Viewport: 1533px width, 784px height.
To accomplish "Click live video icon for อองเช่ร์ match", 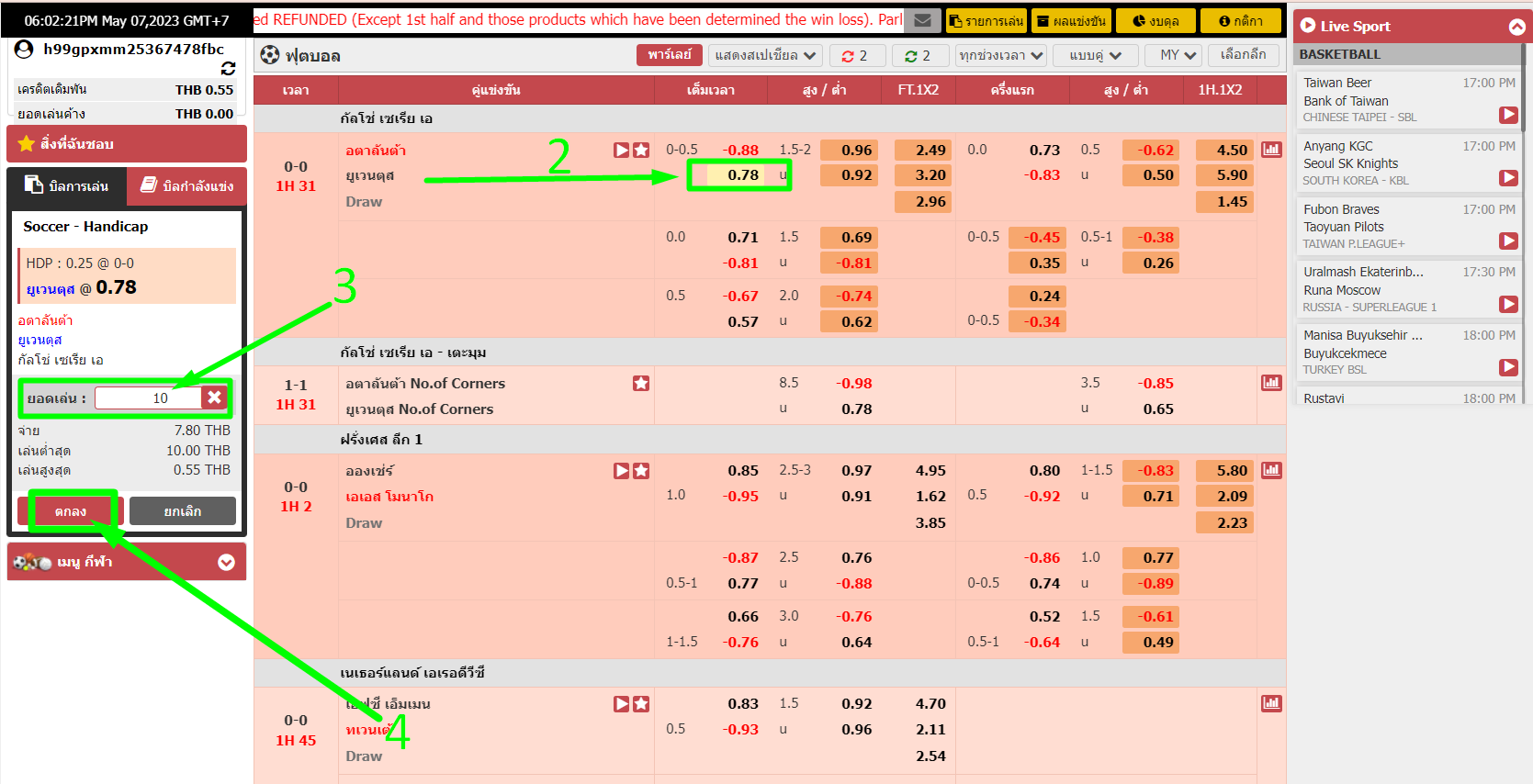I will 622,470.
